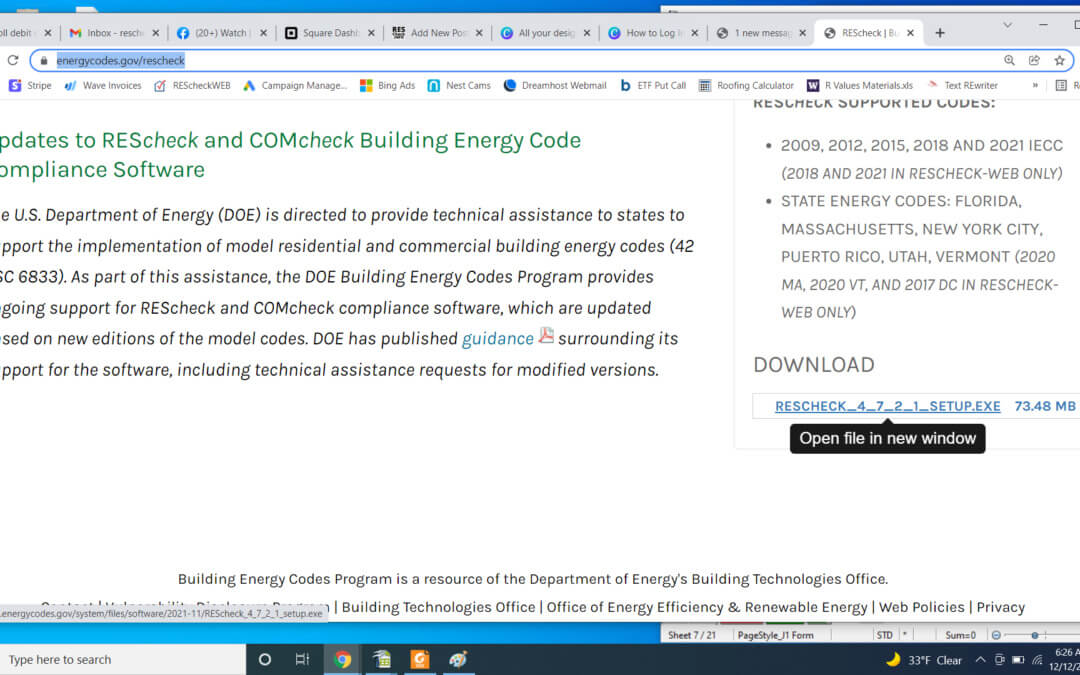Close the Square Dashboard tab

click(x=371, y=33)
